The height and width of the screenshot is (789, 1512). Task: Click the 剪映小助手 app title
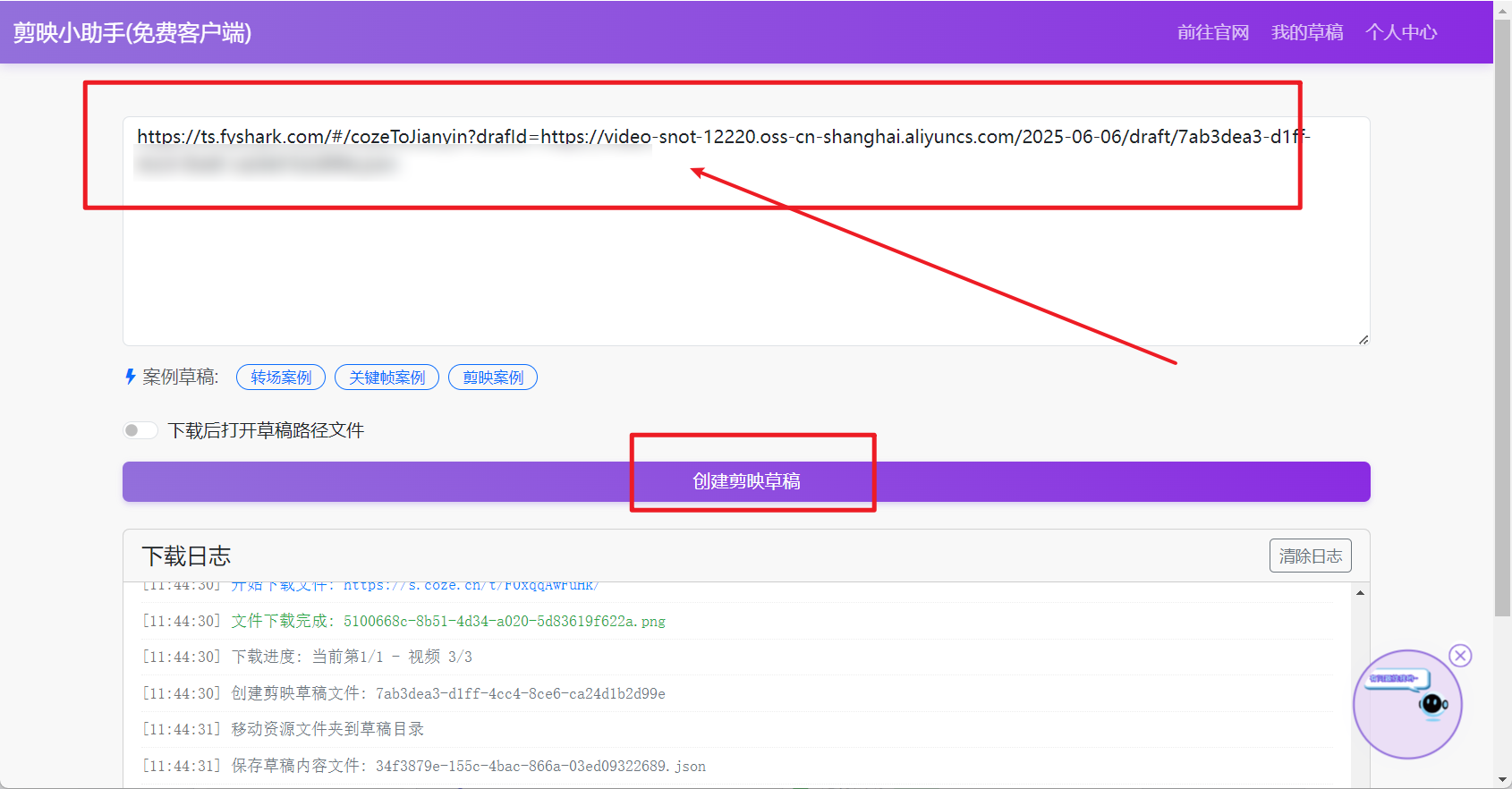tap(132, 32)
